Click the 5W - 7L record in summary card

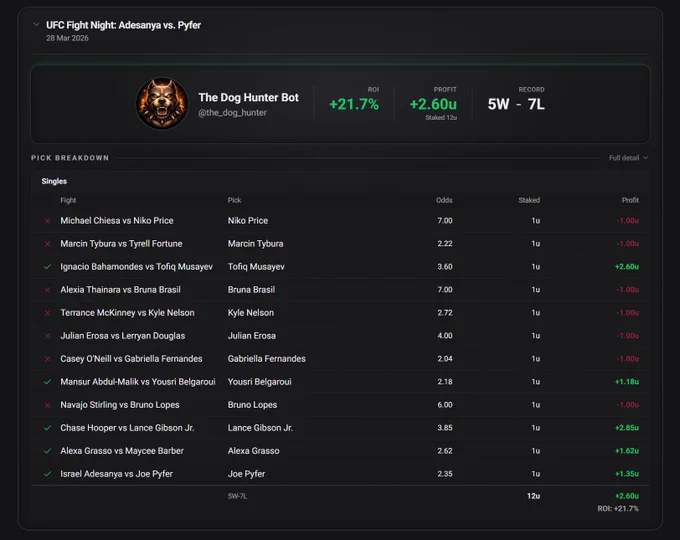(x=516, y=105)
